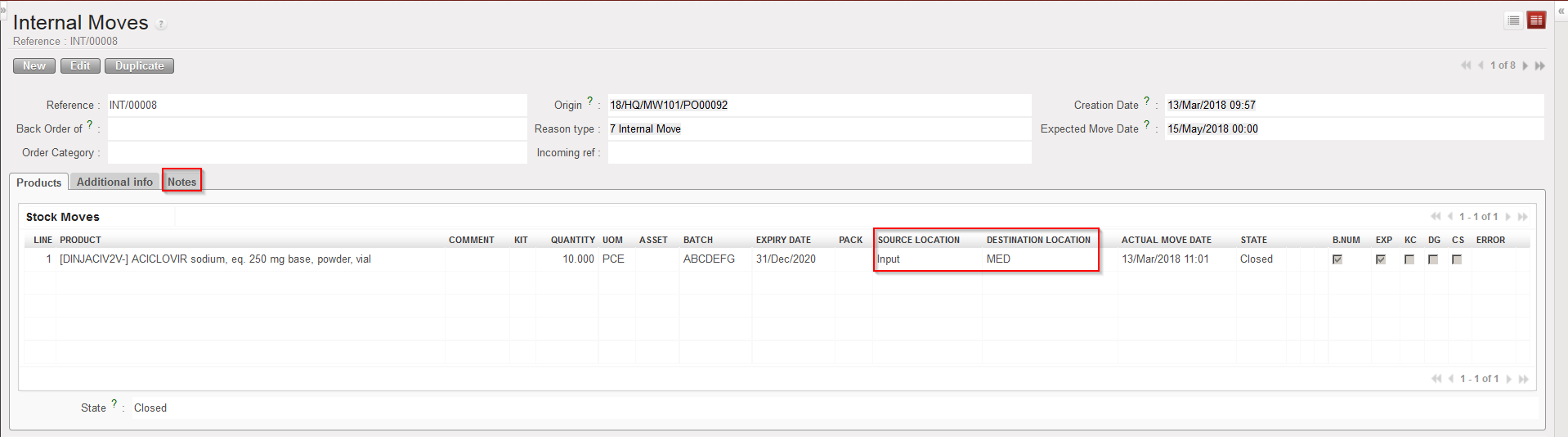Viewport: 1568px width, 437px height.
Task: Click the help icon beside Internal Moves title
Action: (161, 25)
